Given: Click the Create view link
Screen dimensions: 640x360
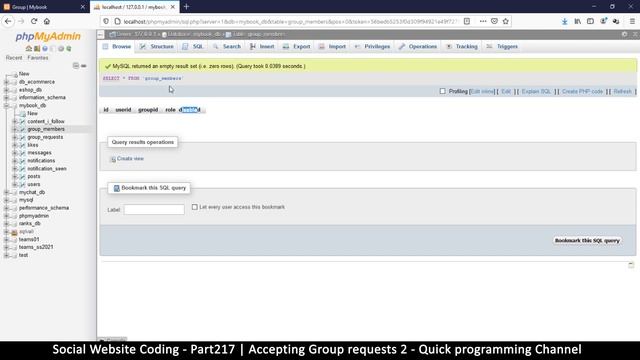Looking at the screenshot, I should pos(130,159).
